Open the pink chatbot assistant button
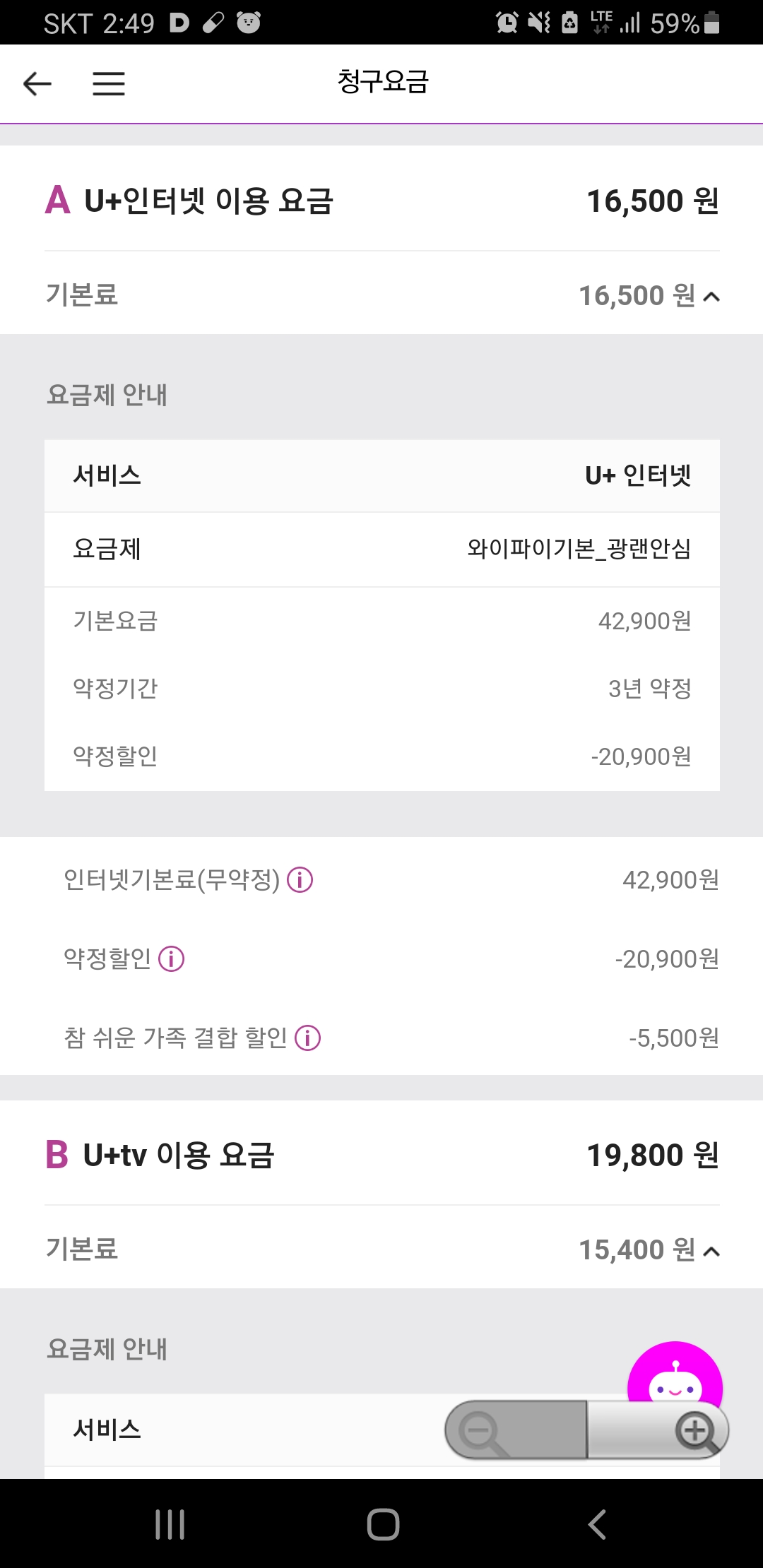The width and height of the screenshot is (763, 1568). [675, 1374]
